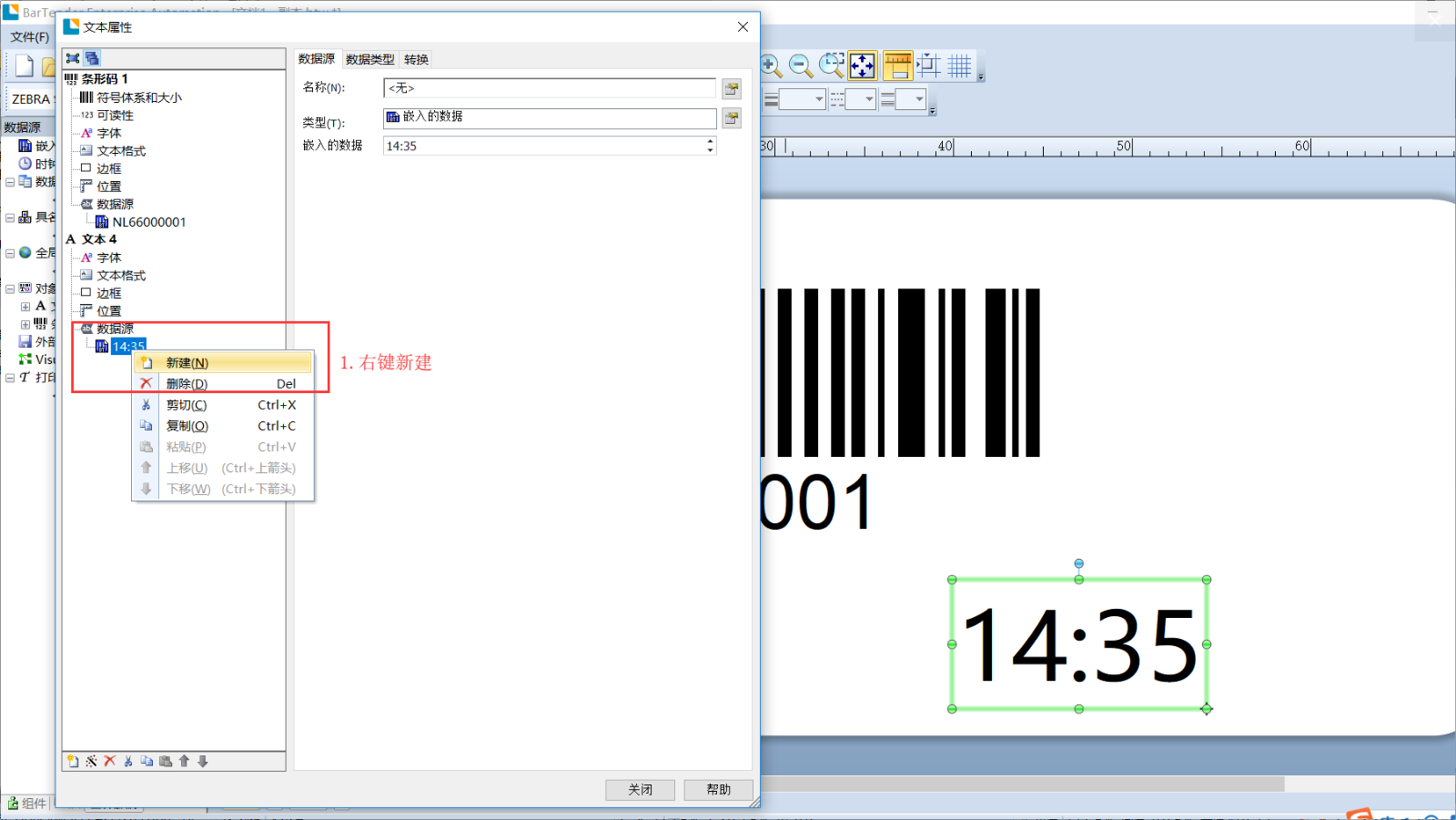Viewport: 1456px width, 820px height.
Task: Click the new data source icon in bottom toolbar
Action: pos(73,761)
